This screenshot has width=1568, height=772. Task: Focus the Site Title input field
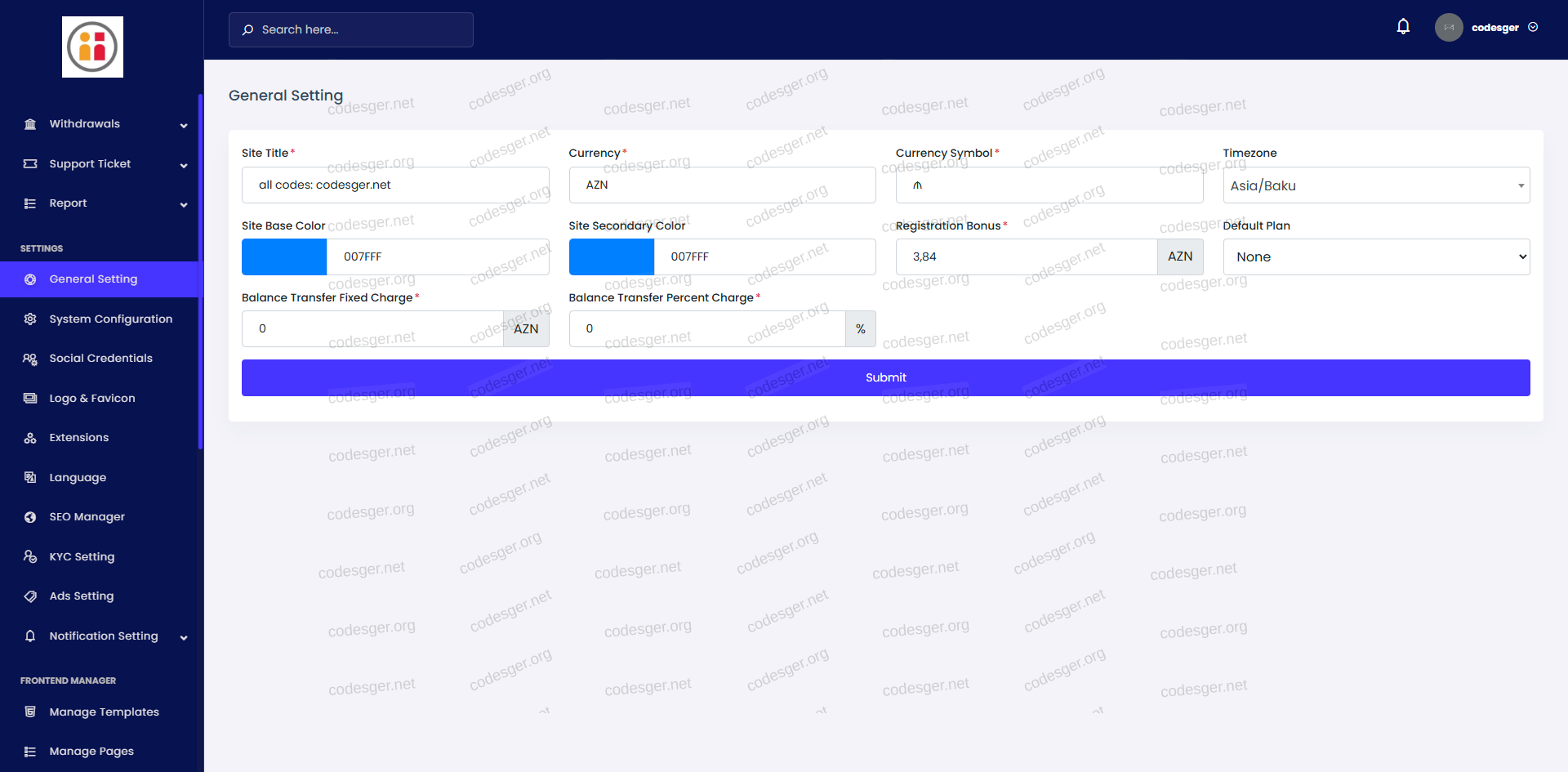[x=395, y=185]
